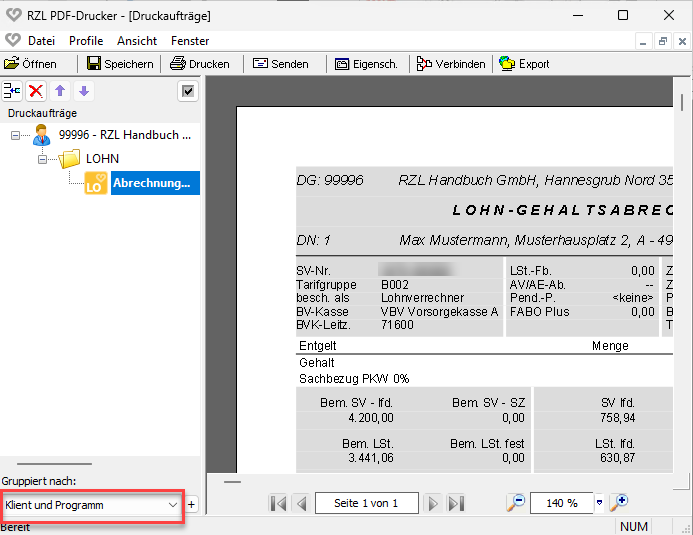Export the document with Export button
Viewport: 693px width, 535px height.
(525, 64)
